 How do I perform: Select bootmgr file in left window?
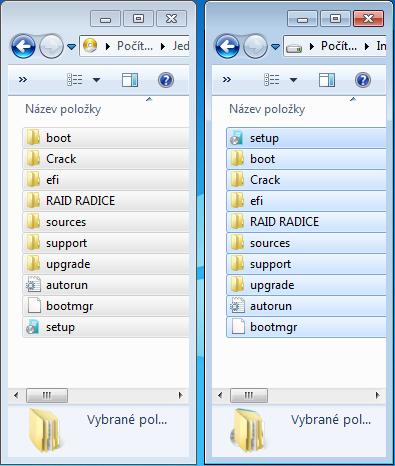tap(106, 306)
